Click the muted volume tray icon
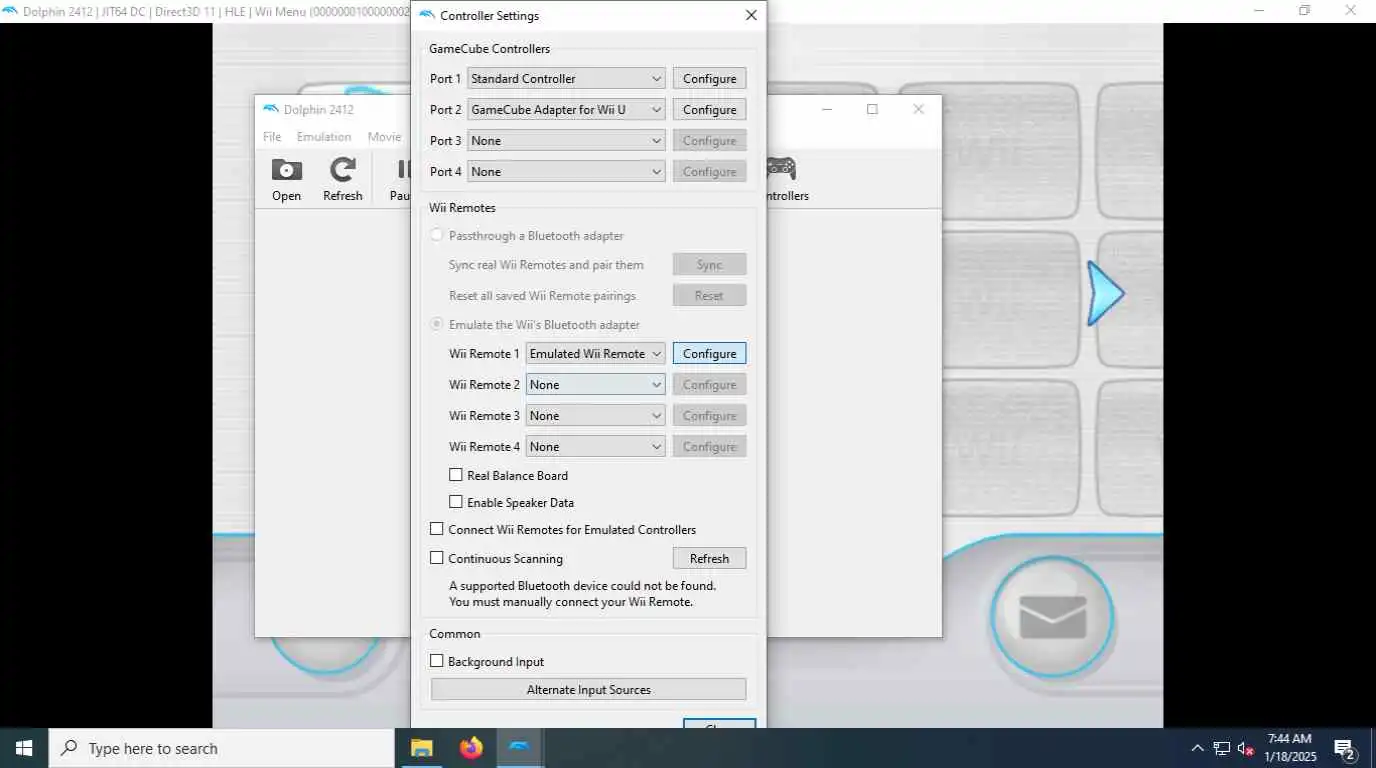Image resolution: width=1376 pixels, height=768 pixels. pos(1246,748)
